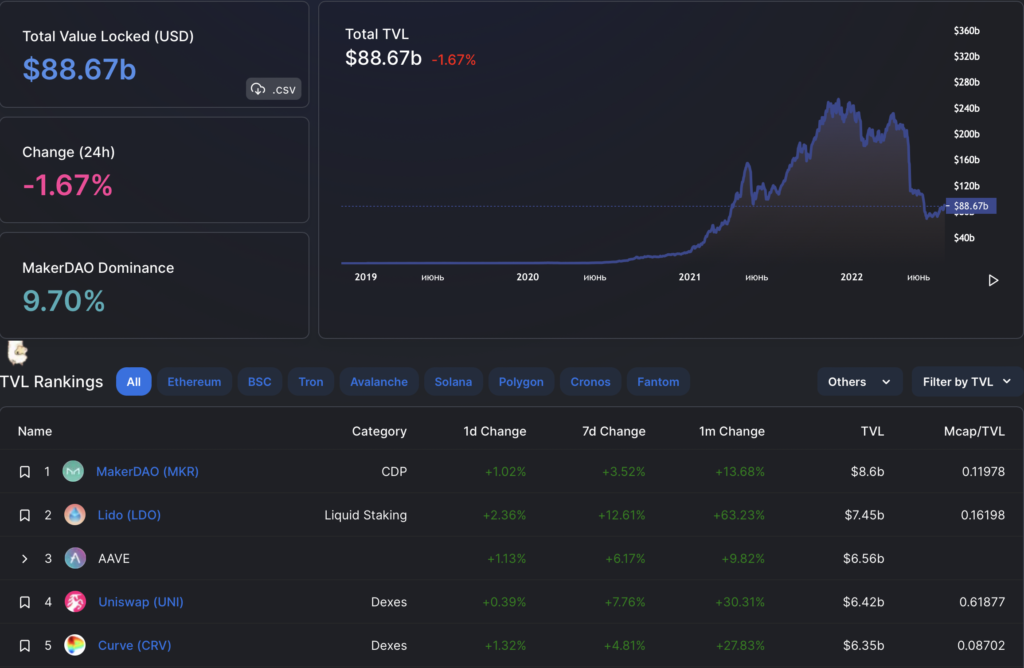Click the MakerDAO protocol logo
The image size is (1024, 668).
tap(72, 471)
